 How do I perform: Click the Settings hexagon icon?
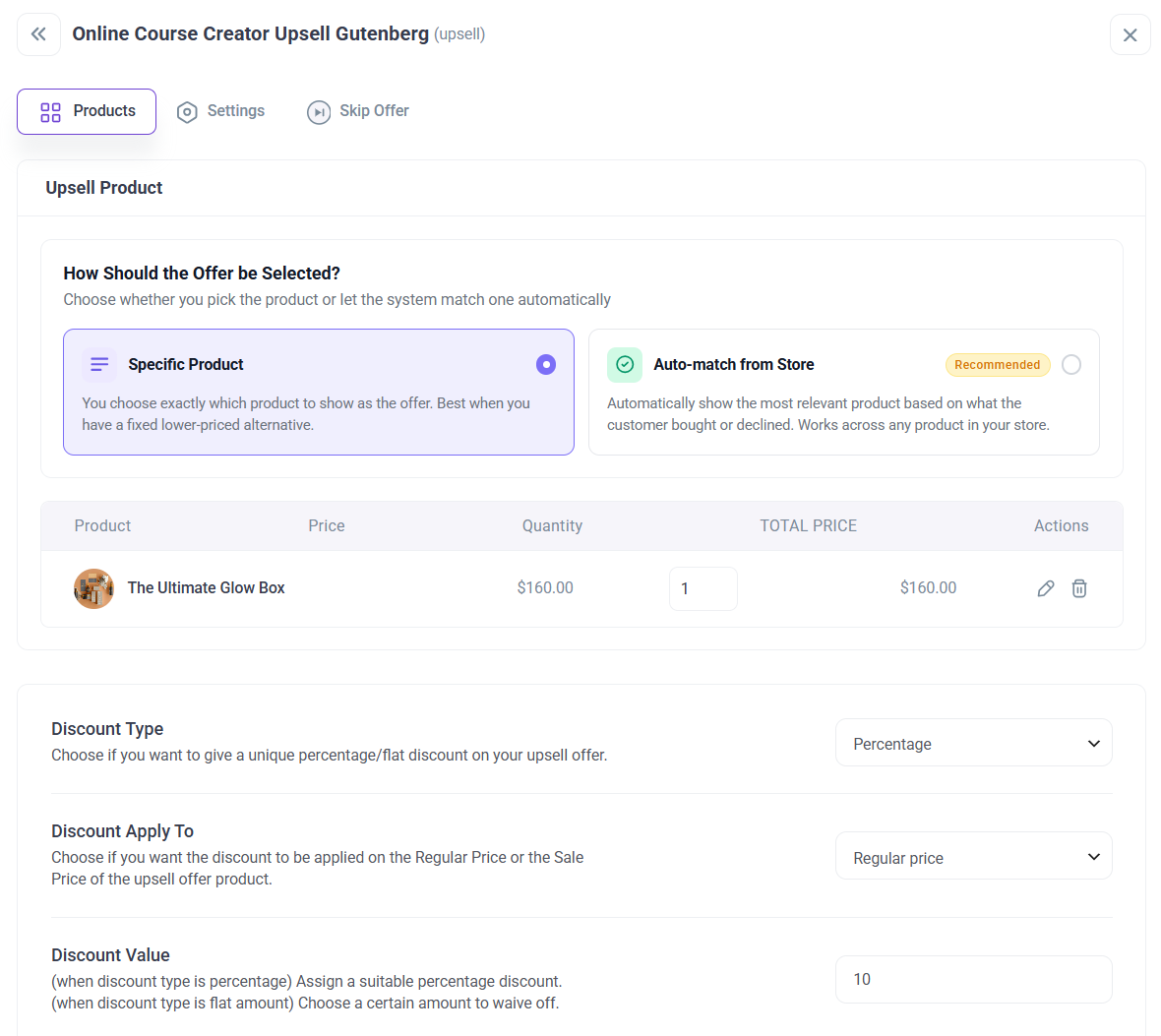(187, 112)
